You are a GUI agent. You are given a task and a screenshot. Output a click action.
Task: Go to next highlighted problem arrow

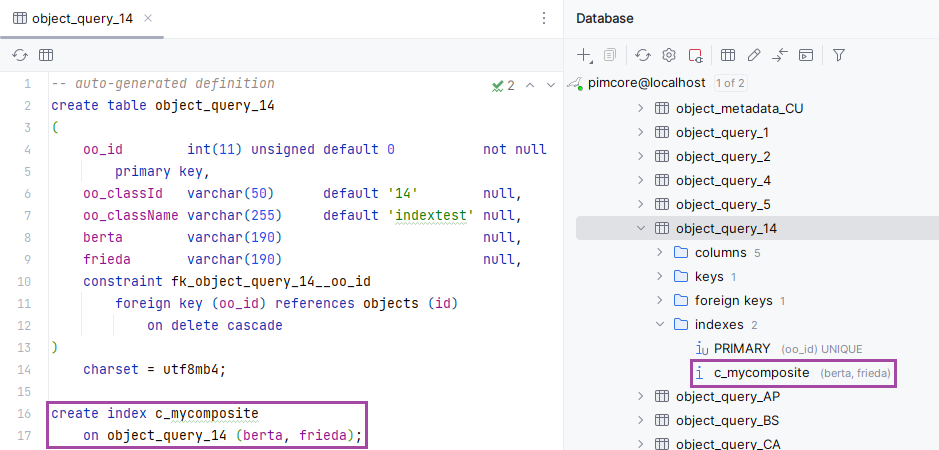551,85
